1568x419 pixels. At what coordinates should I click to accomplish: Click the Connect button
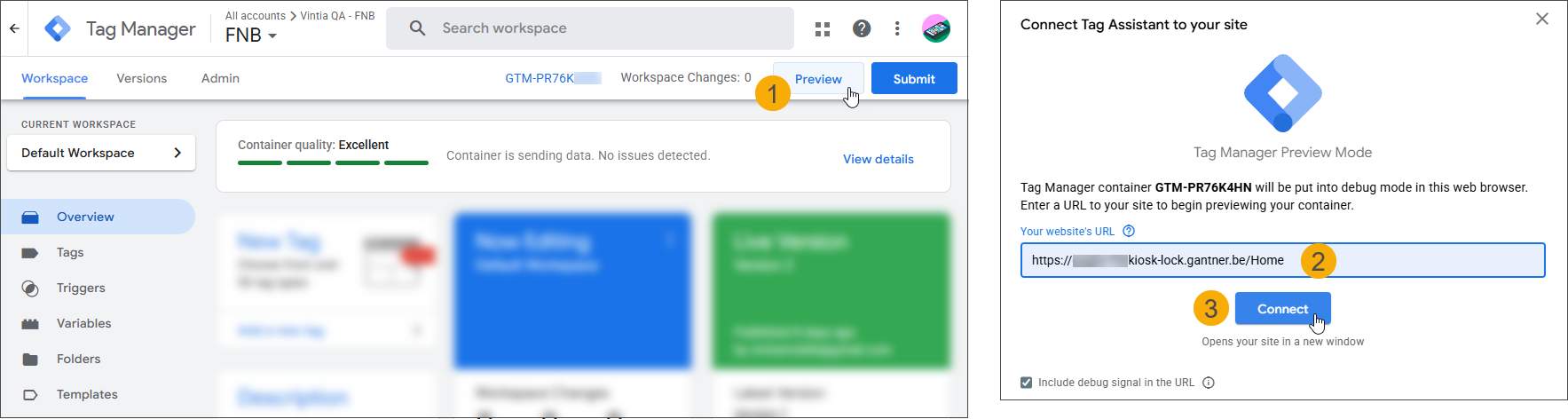pyautogui.click(x=1282, y=309)
